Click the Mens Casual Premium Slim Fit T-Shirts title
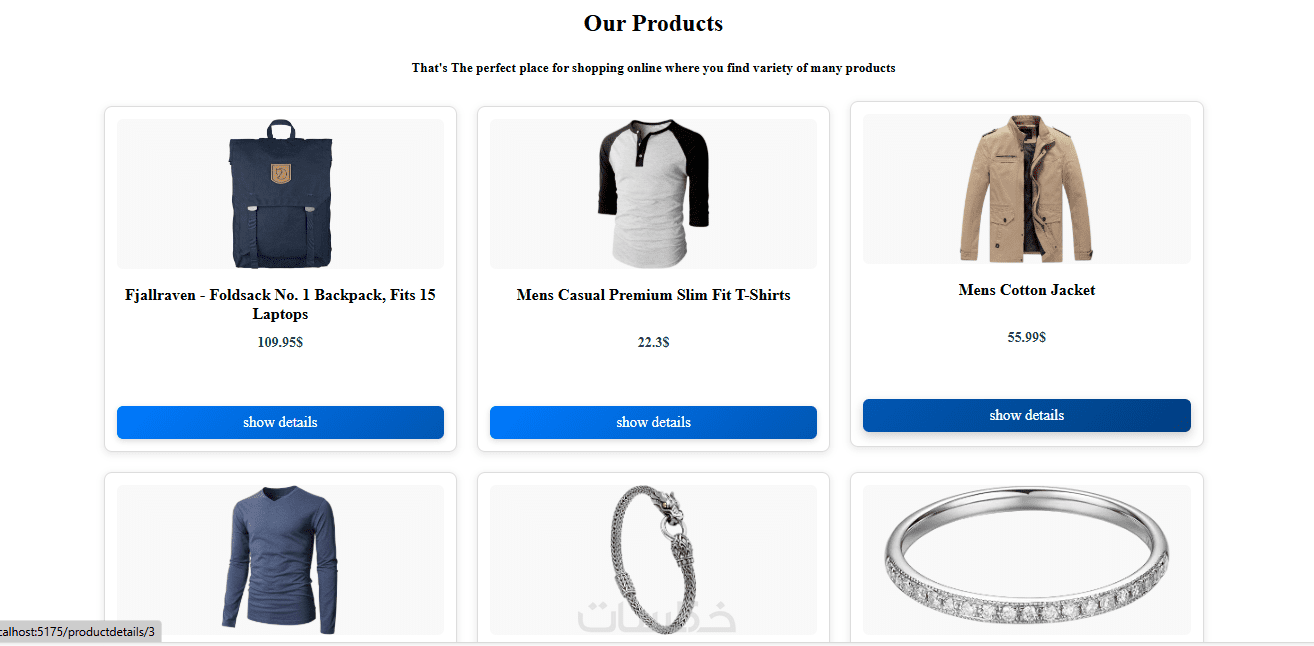Viewport: 1314px width, 646px height. [x=653, y=295]
